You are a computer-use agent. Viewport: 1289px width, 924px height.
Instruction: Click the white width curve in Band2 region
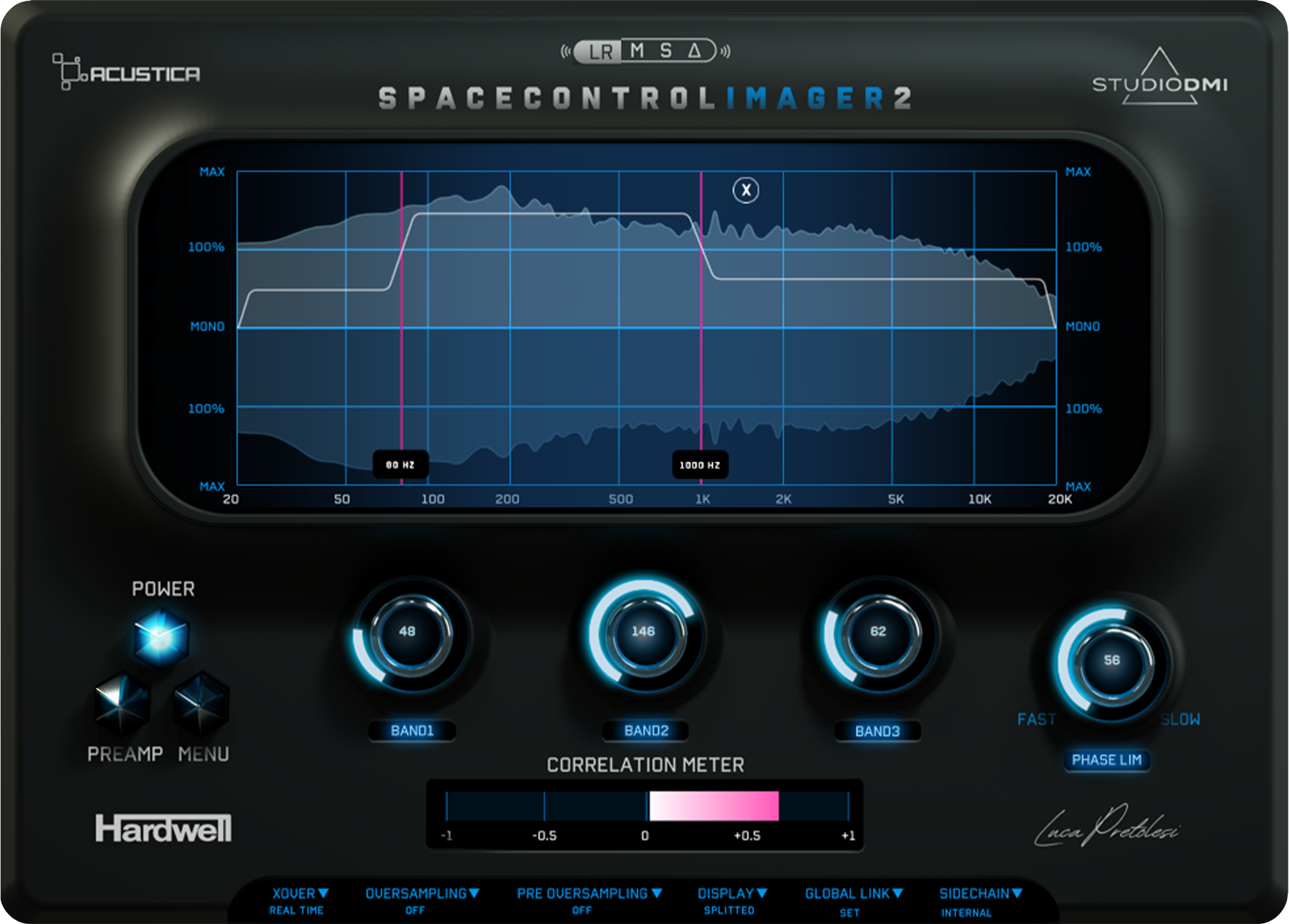coord(552,214)
